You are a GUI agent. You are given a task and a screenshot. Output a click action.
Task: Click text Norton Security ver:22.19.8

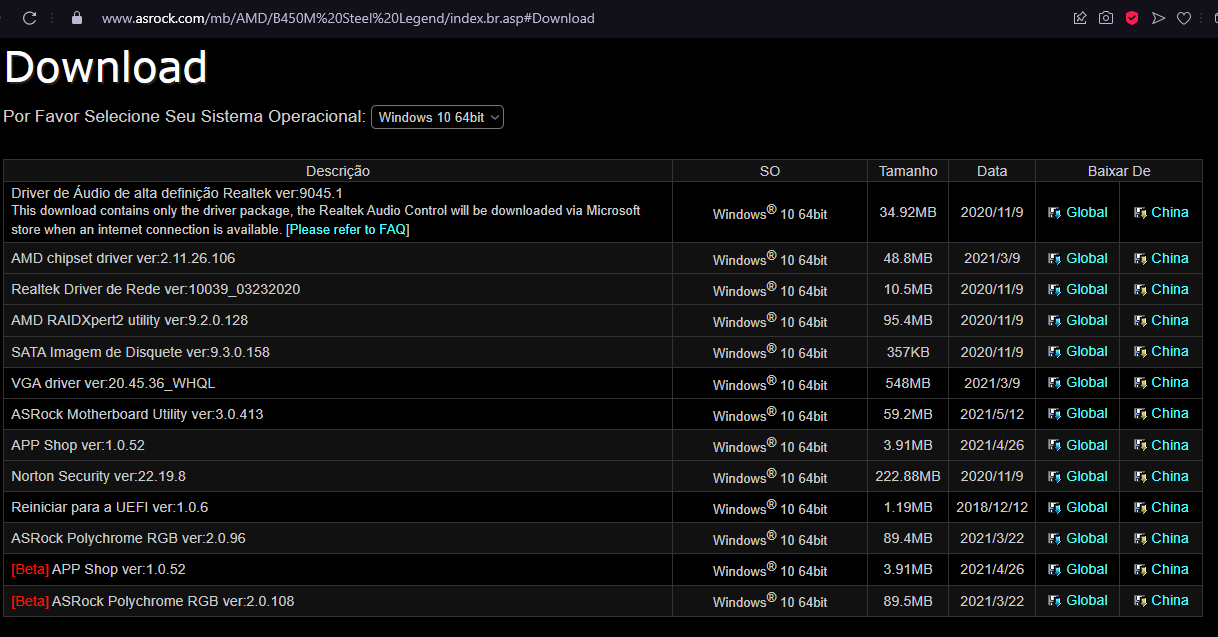(x=98, y=476)
